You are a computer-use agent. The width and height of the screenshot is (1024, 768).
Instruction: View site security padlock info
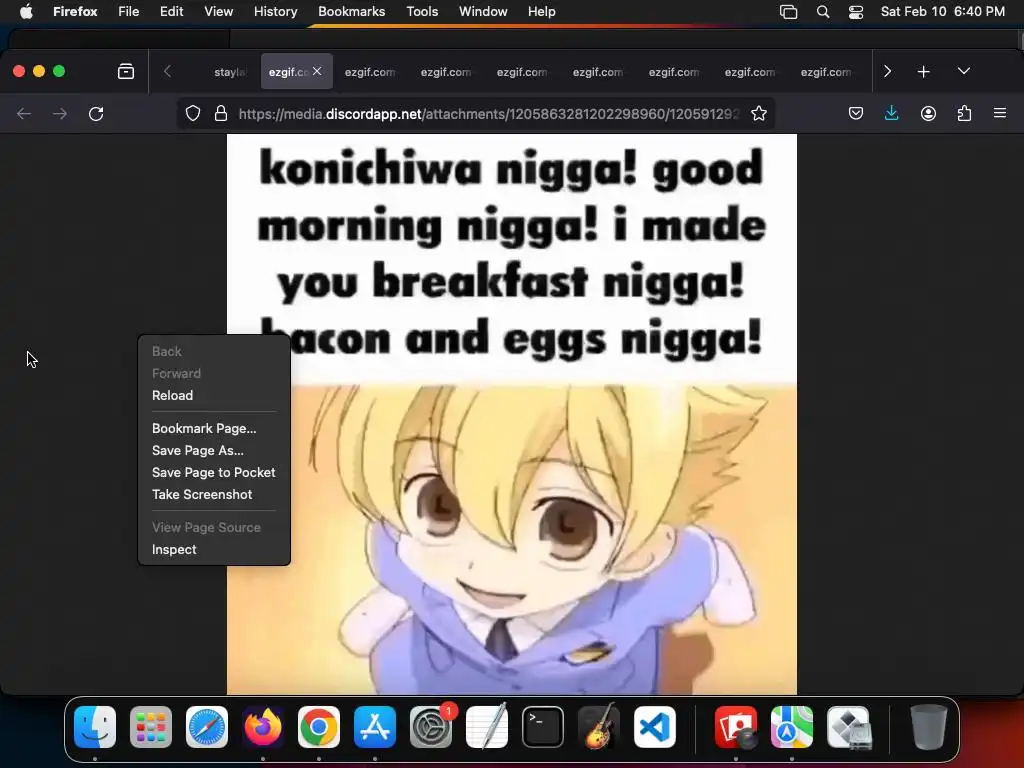[x=221, y=114]
